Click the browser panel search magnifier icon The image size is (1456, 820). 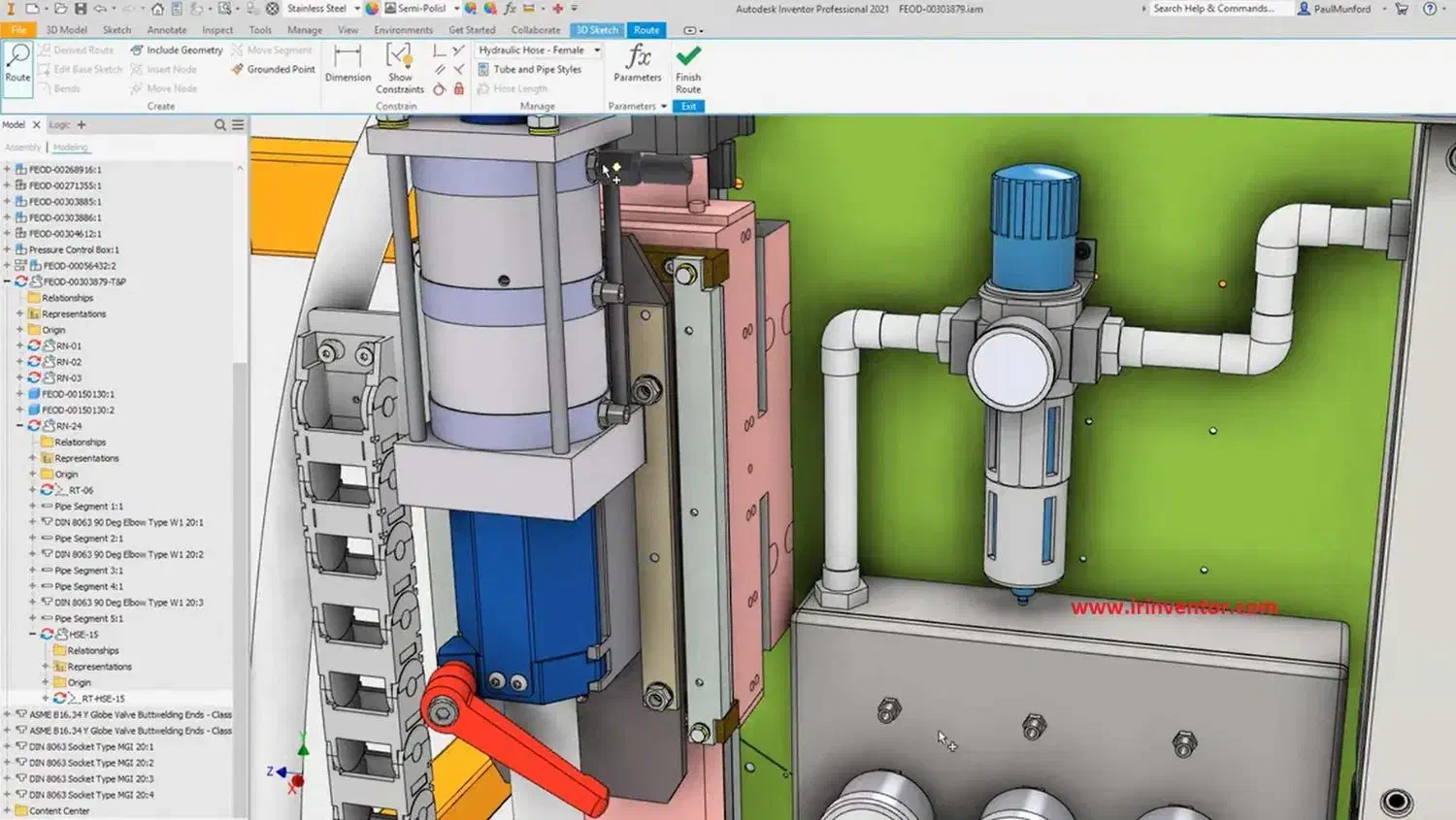tap(220, 125)
